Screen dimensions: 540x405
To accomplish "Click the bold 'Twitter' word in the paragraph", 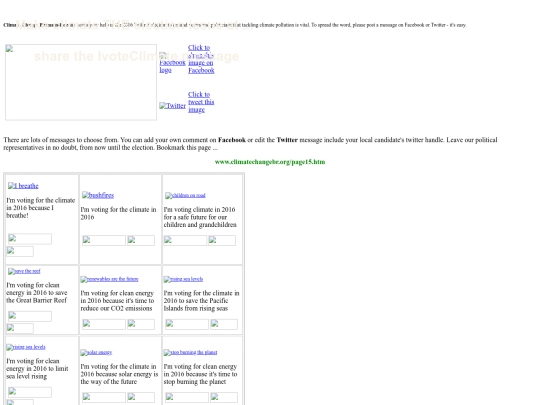I will [x=287, y=140].
